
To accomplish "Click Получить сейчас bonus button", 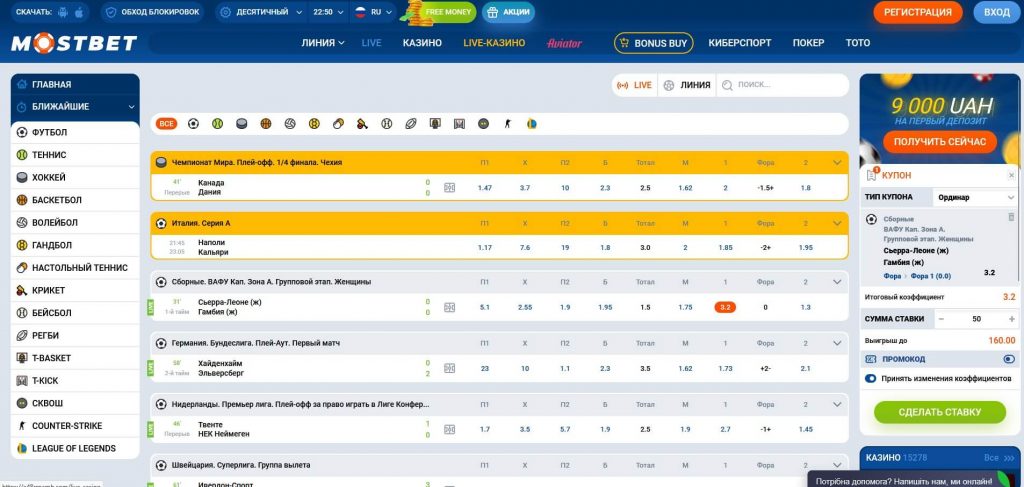I will pyautogui.click(x=940, y=142).
